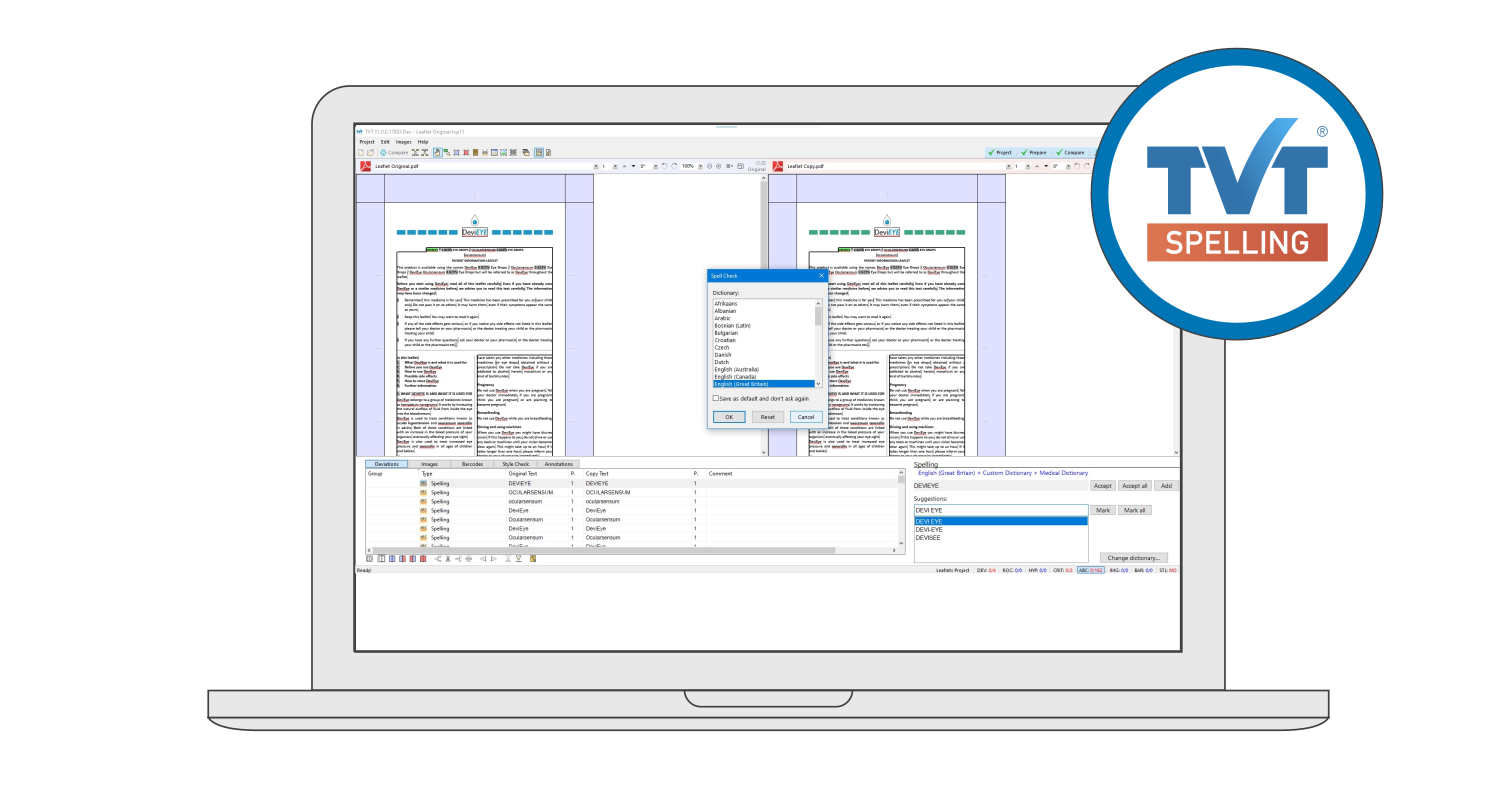
Task: Go to the Compare workflow step
Action: click(x=1070, y=152)
